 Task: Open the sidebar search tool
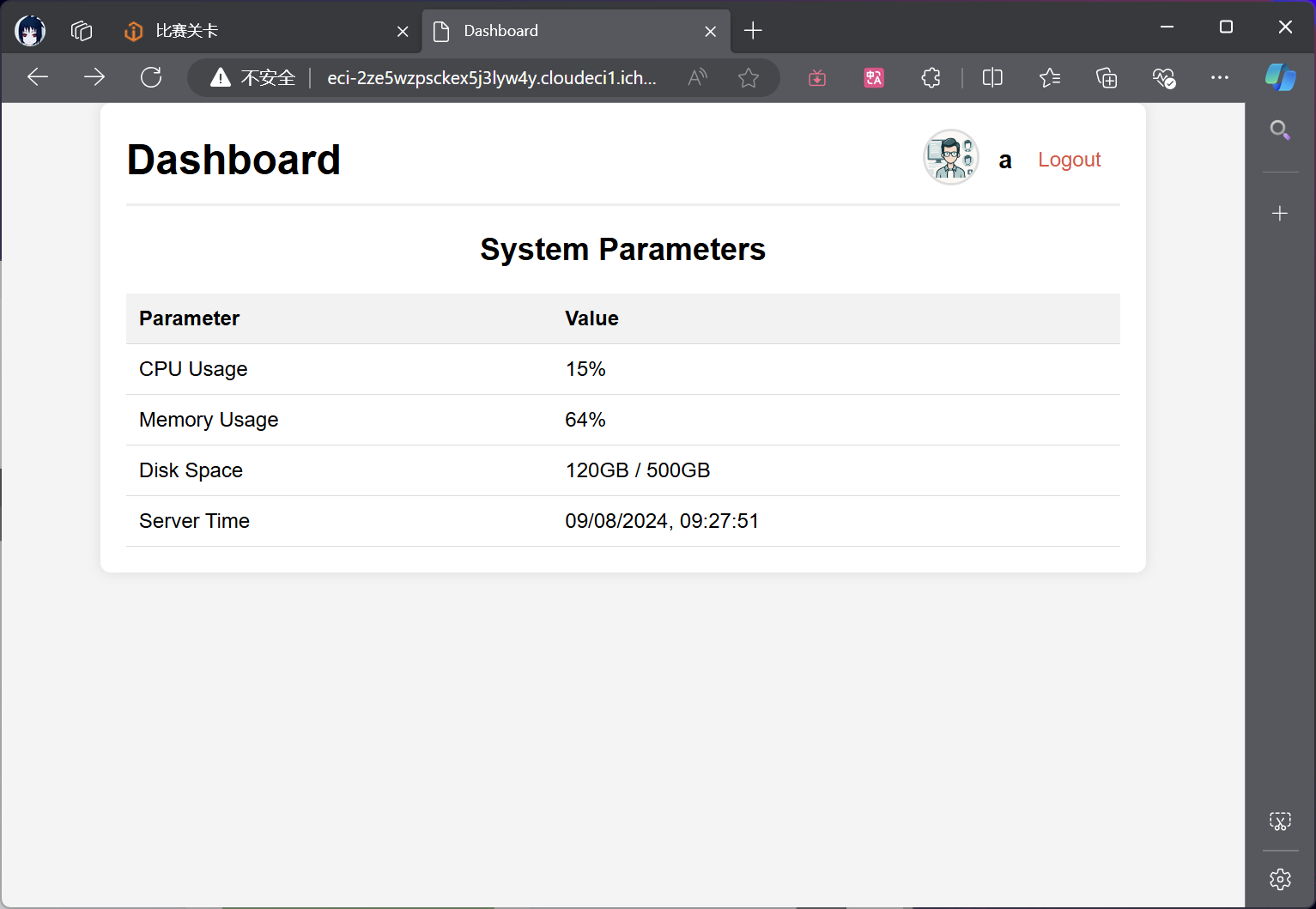(x=1280, y=130)
